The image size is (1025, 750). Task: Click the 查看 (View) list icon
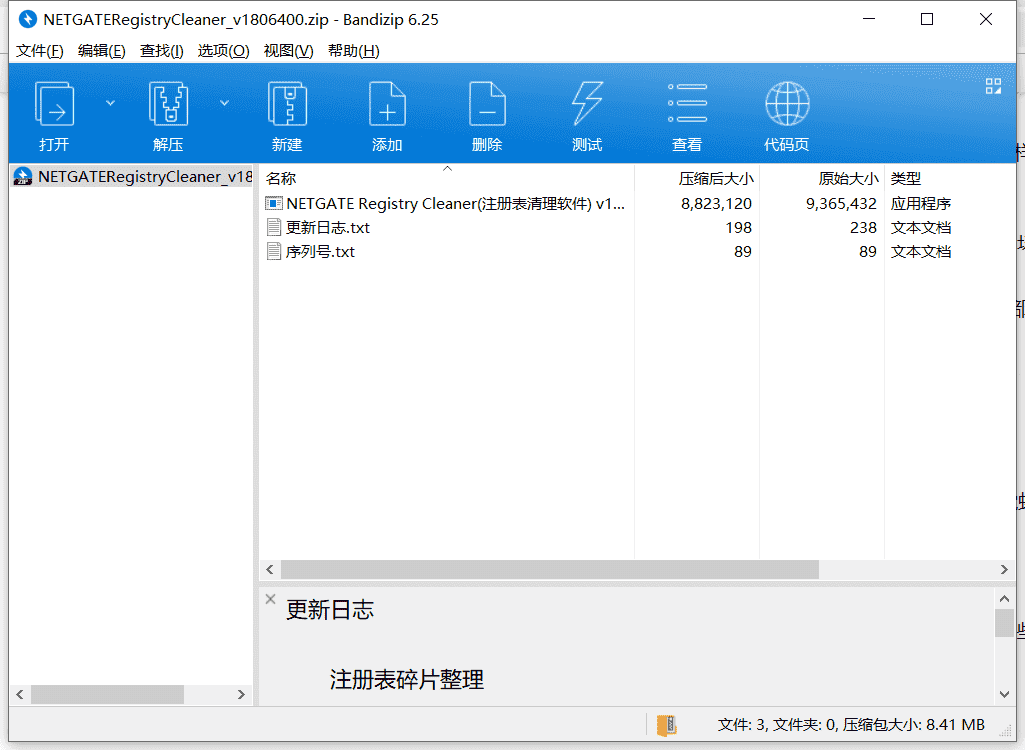tap(687, 103)
